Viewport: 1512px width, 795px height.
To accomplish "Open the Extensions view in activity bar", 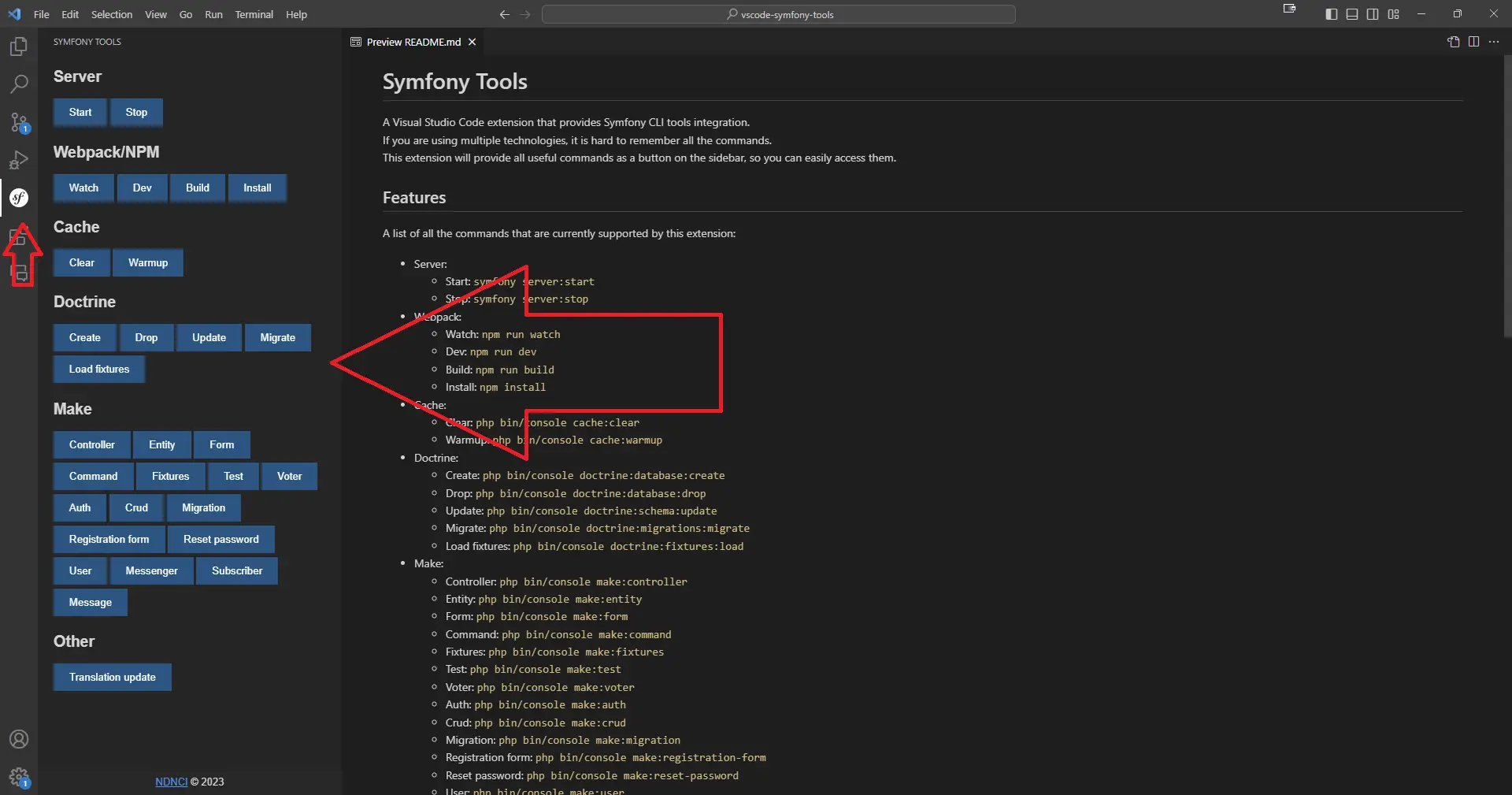I will 19,236.
